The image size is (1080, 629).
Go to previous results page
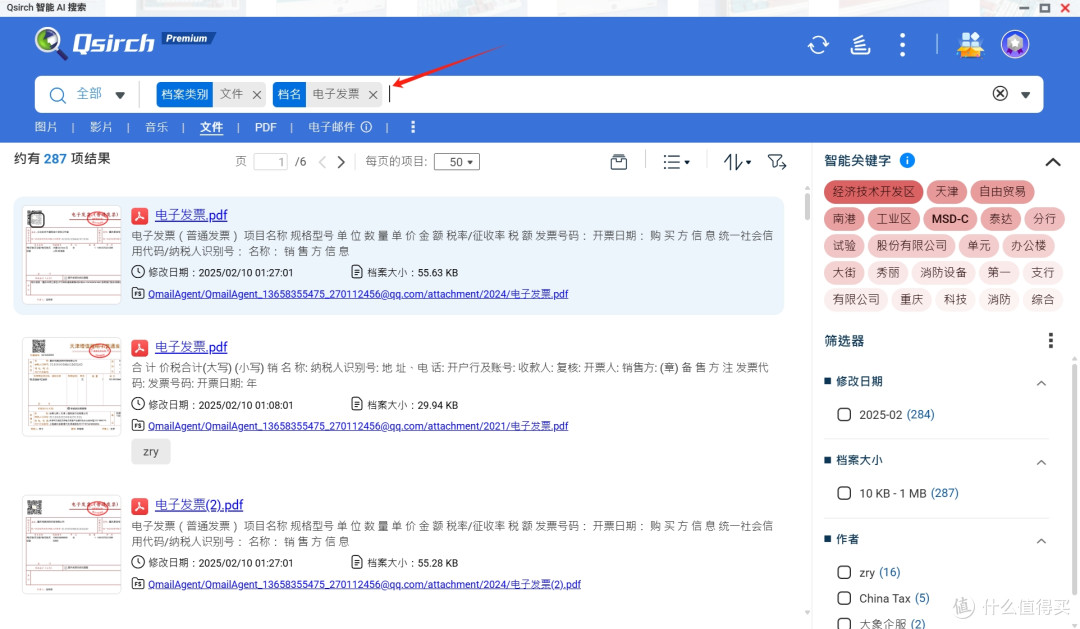322,162
